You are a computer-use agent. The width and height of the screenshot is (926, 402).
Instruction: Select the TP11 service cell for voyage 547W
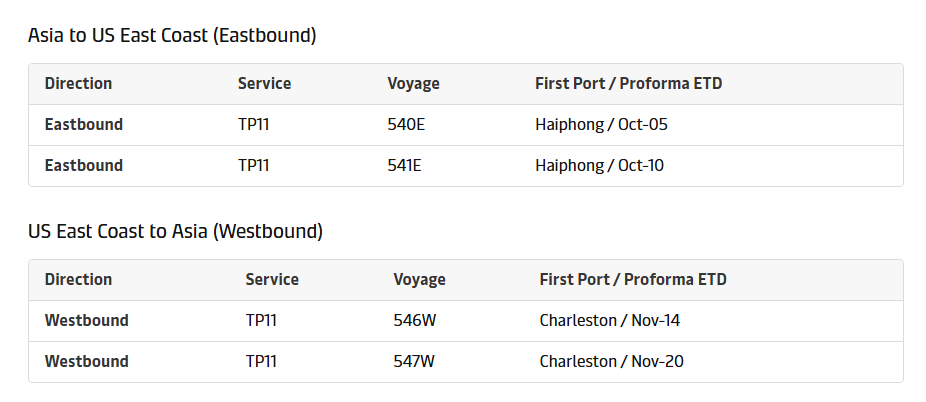(261, 361)
